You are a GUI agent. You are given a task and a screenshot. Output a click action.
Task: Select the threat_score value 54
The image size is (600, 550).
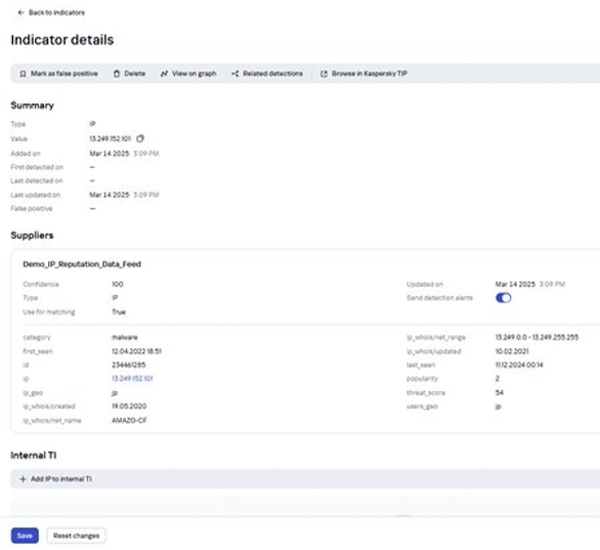(499, 392)
